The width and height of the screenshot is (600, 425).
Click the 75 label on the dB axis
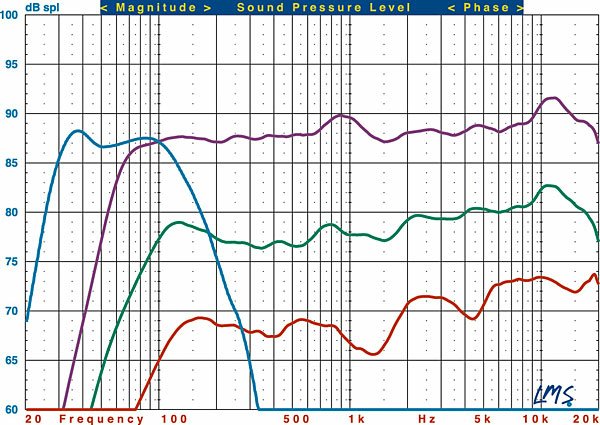coord(11,262)
